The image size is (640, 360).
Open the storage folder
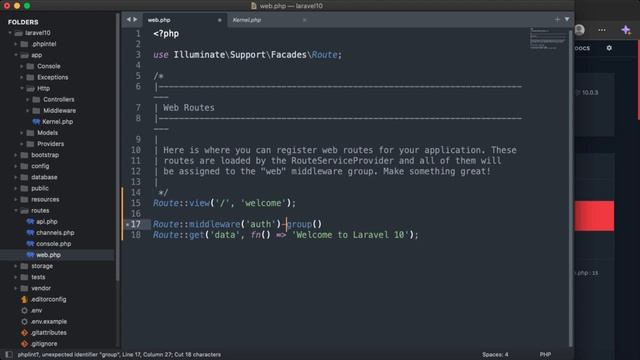[x=42, y=266]
